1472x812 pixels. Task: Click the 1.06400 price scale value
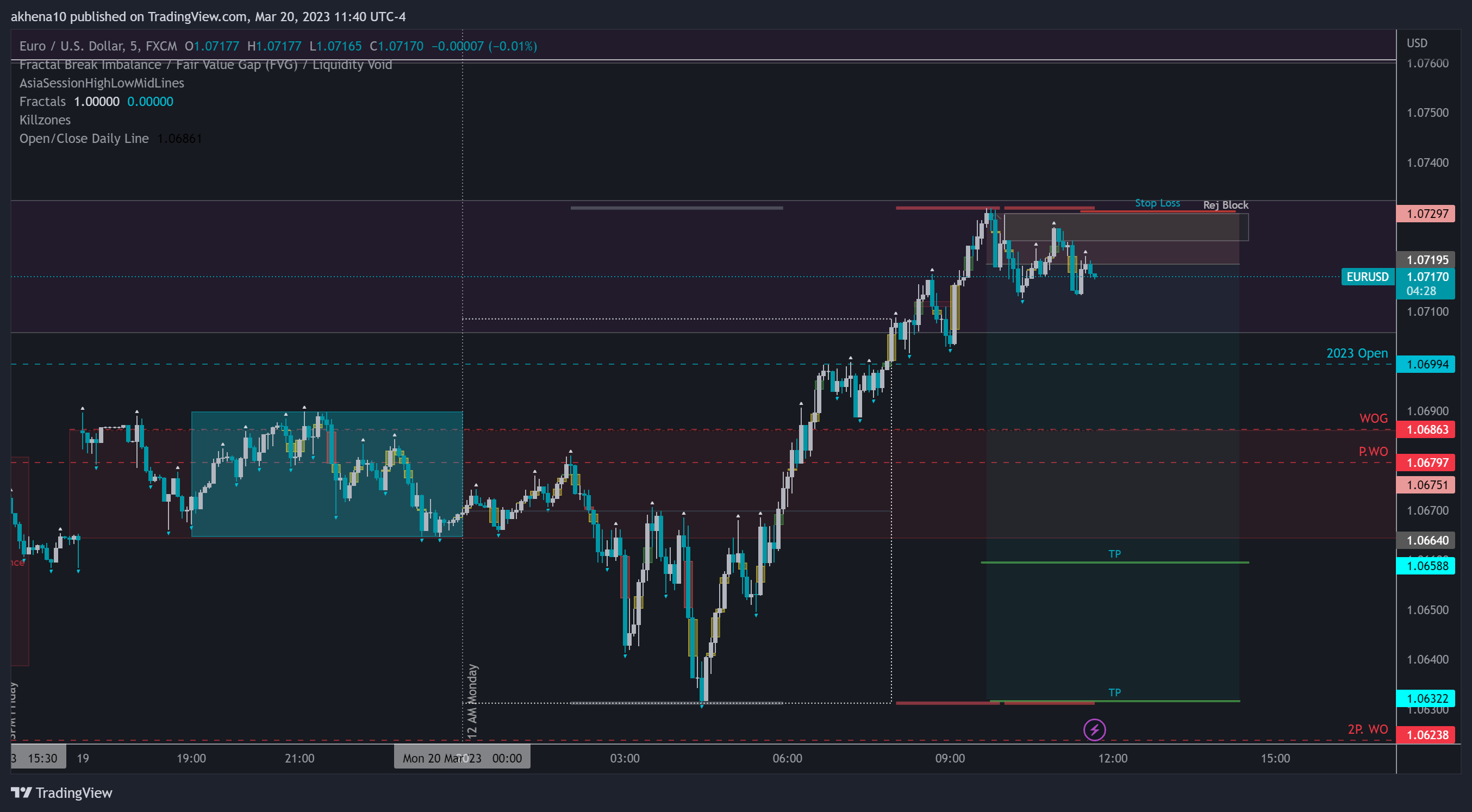1427,659
